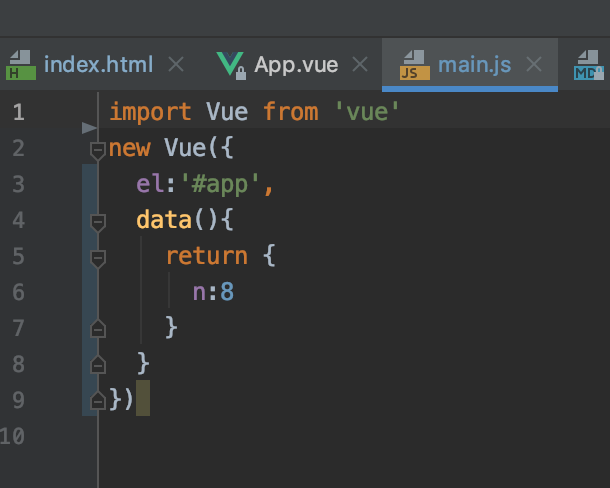Click the Vue logo icon on App.vue tab
Screen dimensions: 610x488
(231, 65)
